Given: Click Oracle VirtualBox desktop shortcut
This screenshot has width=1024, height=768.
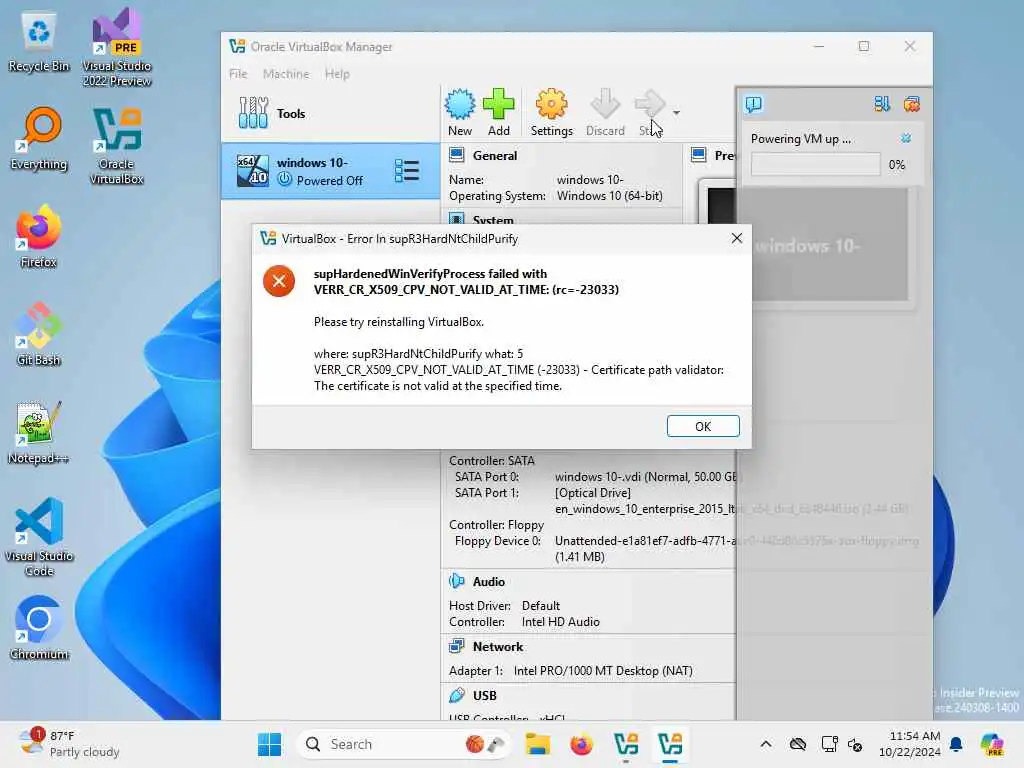Looking at the screenshot, I should coord(117,146).
